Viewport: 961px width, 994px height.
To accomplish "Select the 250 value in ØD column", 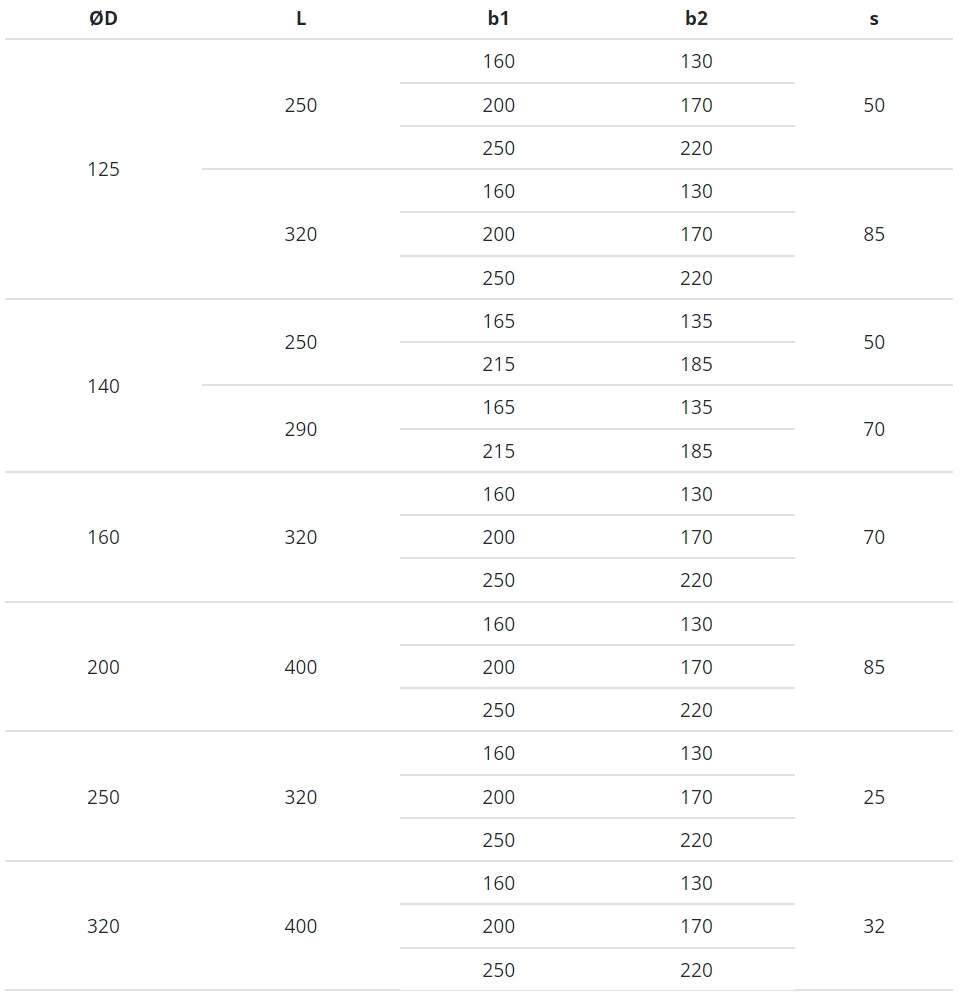I will (103, 797).
